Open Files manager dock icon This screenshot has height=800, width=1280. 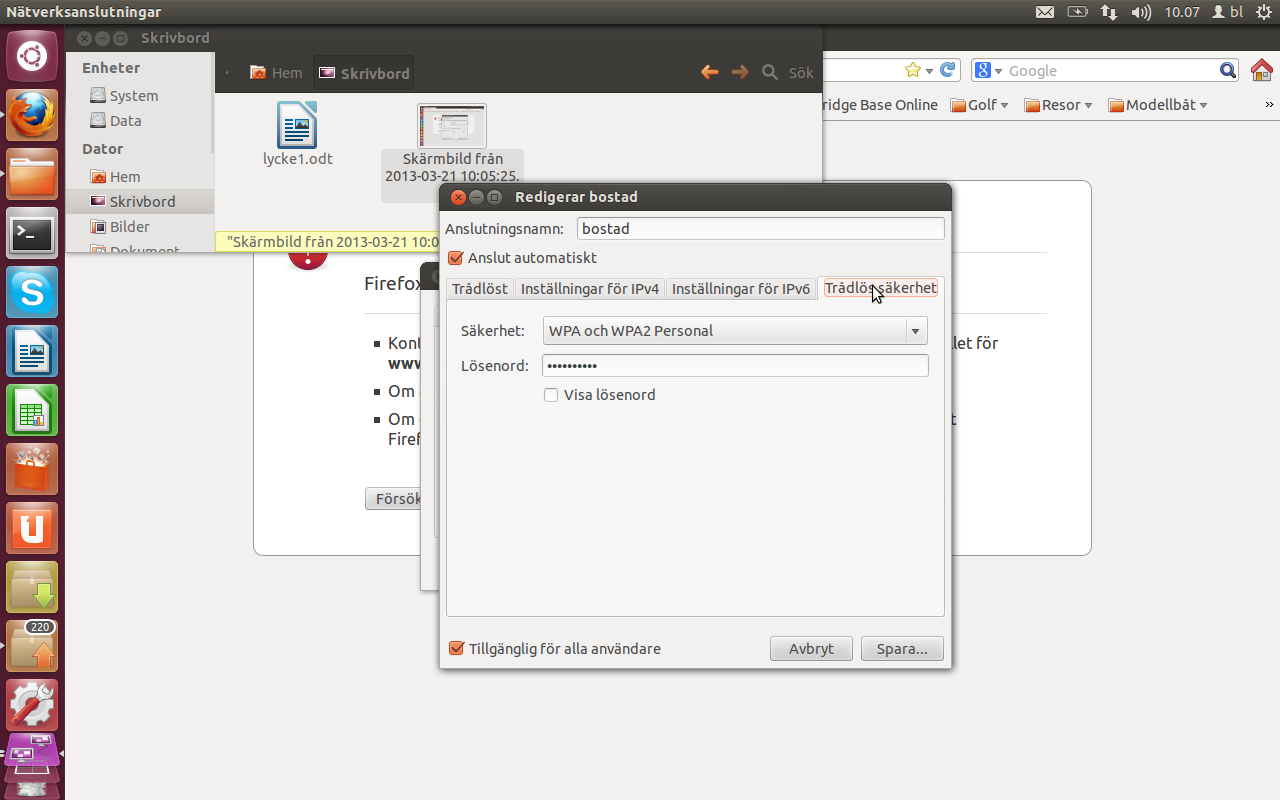tap(32, 174)
